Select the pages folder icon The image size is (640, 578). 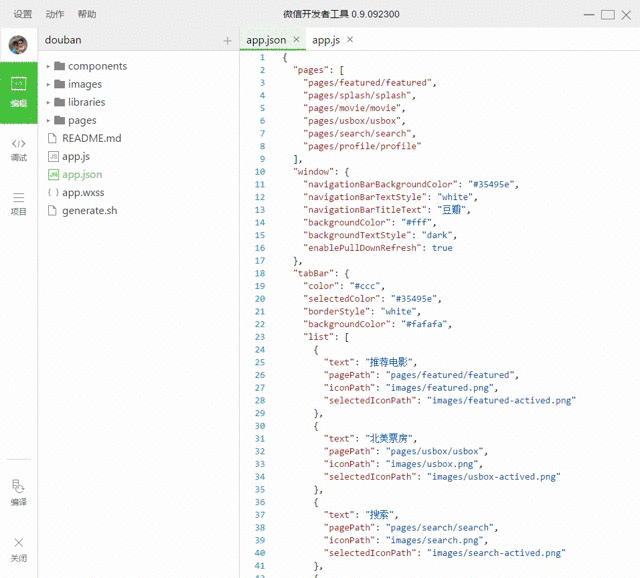coord(60,120)
